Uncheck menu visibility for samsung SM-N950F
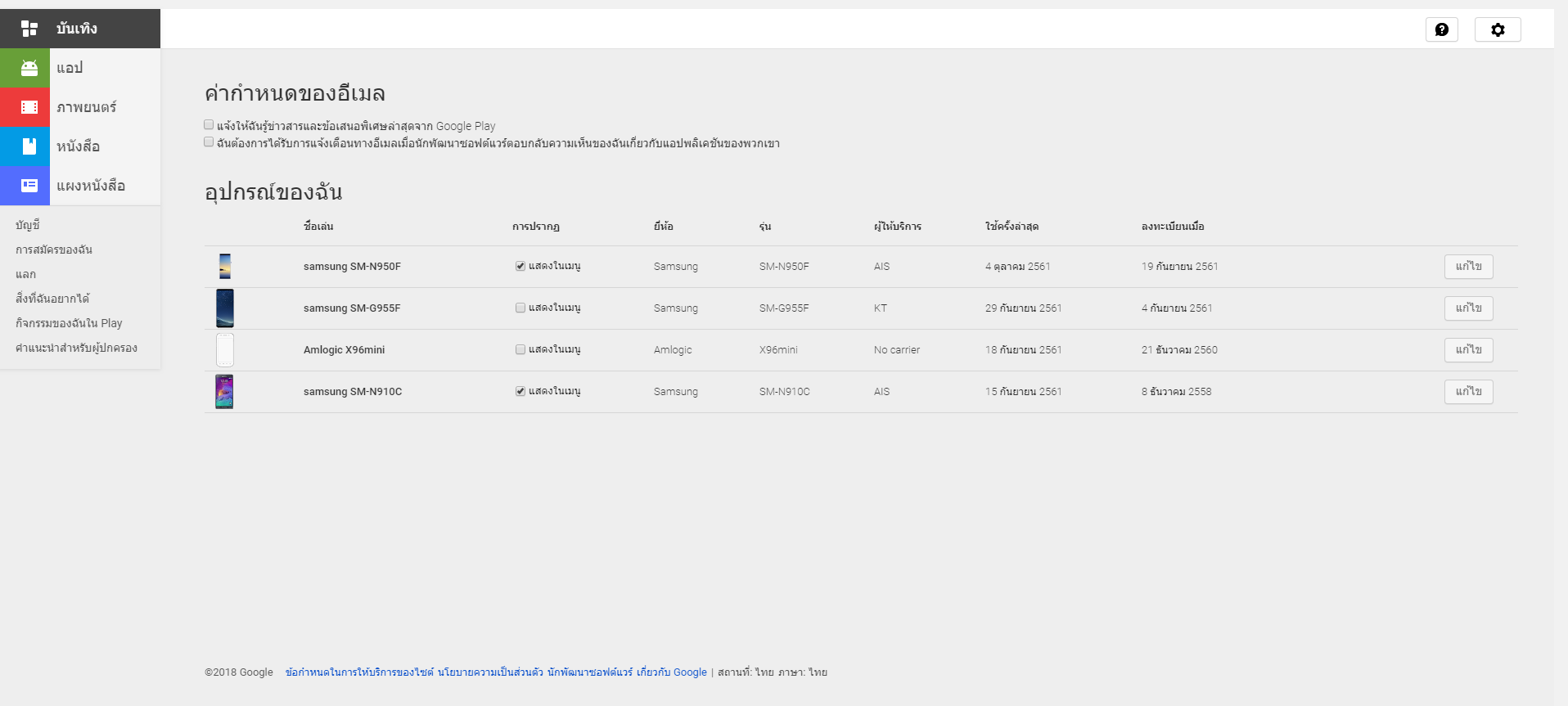The height and width of the screenshot is (706, 1568). [520, 266]
